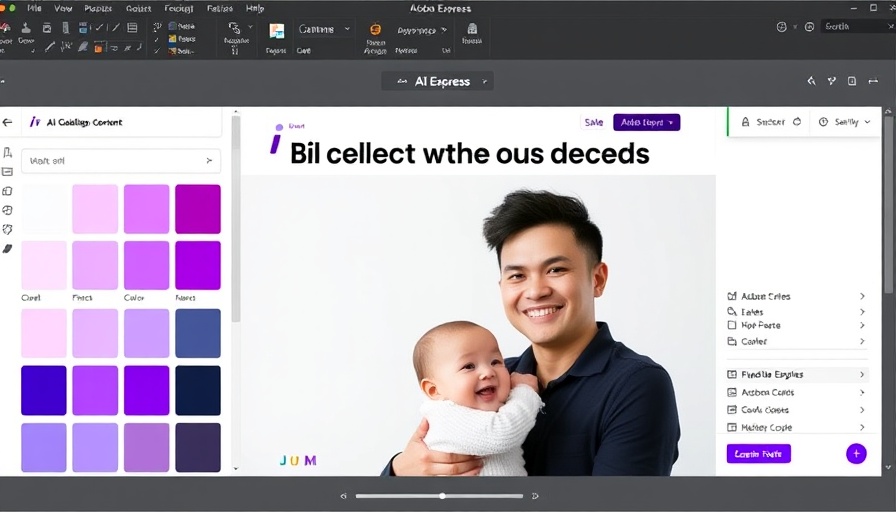Click the icon beside 'Acobon Colors' row
This screenshot has height=512, width=896.
click(x=731, y=392)
